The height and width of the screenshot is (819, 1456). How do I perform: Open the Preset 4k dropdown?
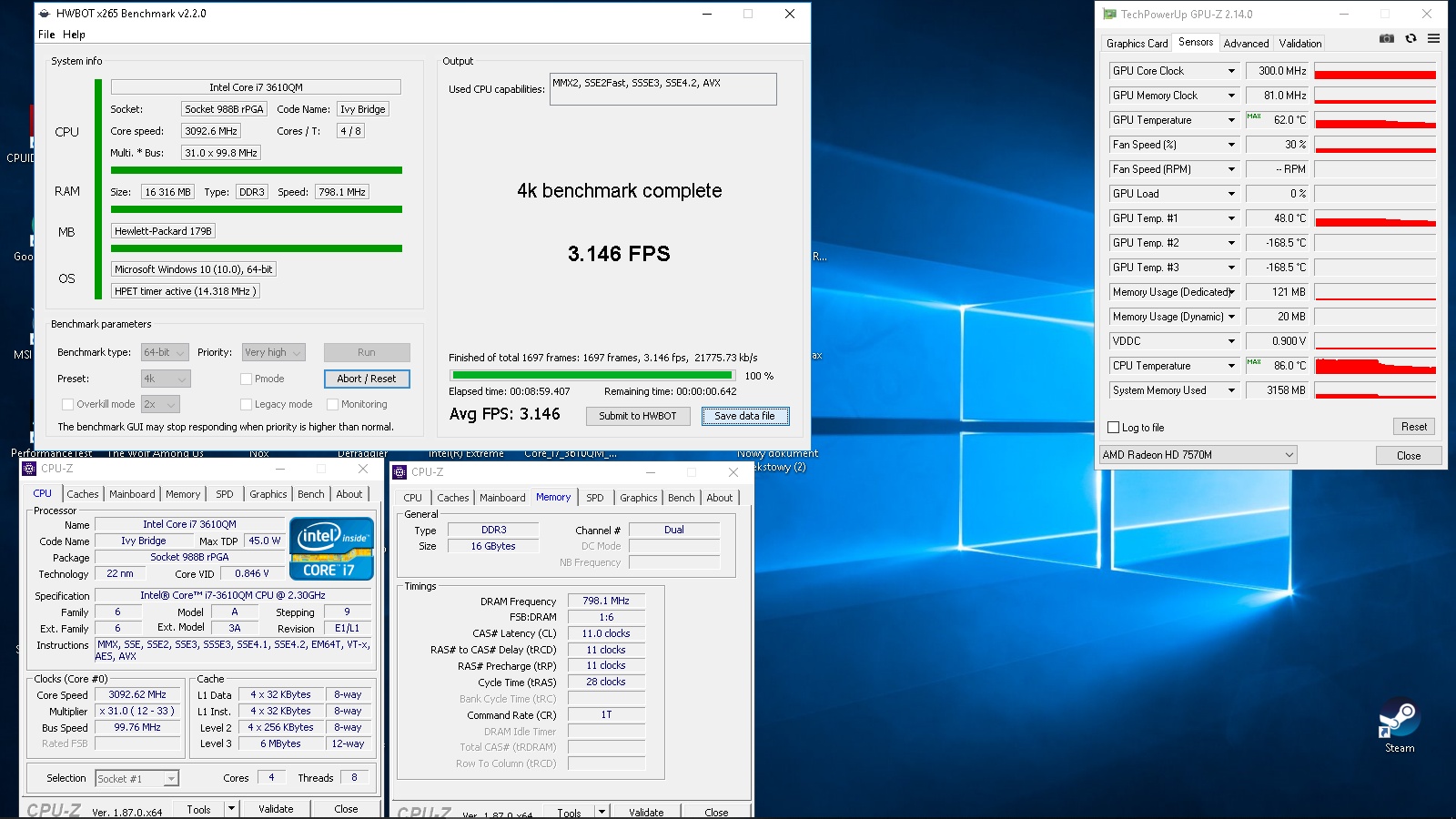[165, 379]
